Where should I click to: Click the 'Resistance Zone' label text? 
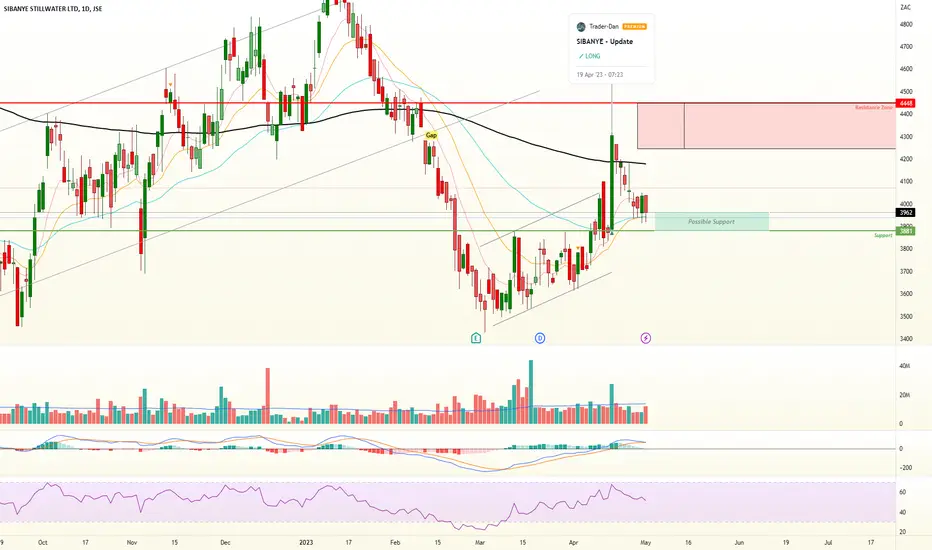(x=874, y=108)
